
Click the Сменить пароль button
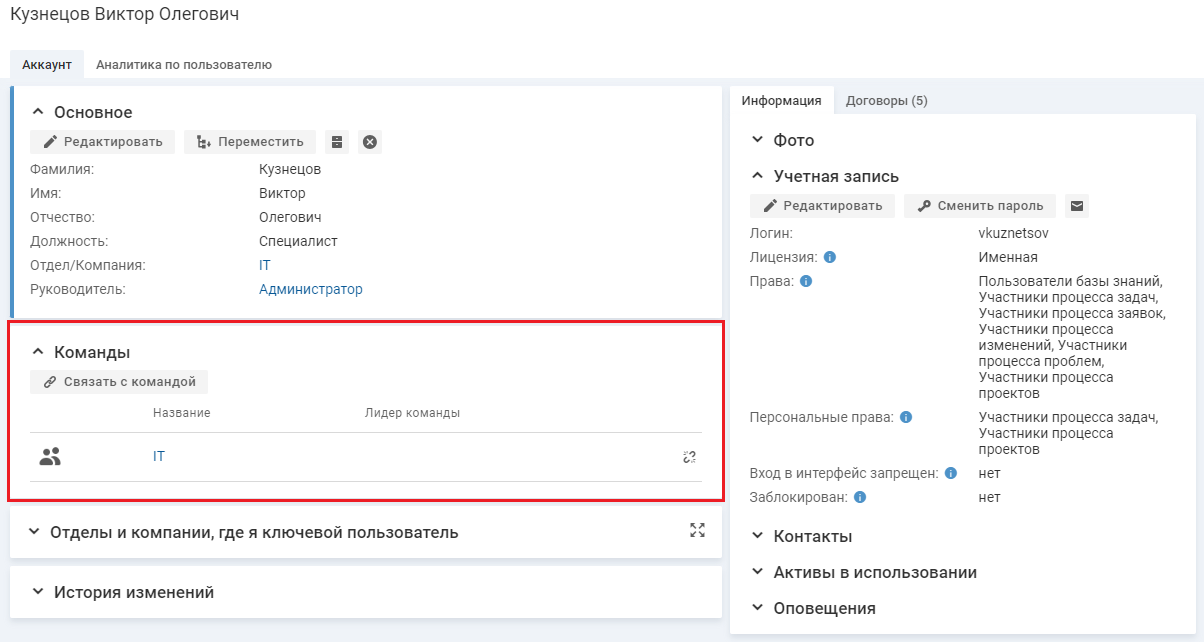[x=980, y=206]
